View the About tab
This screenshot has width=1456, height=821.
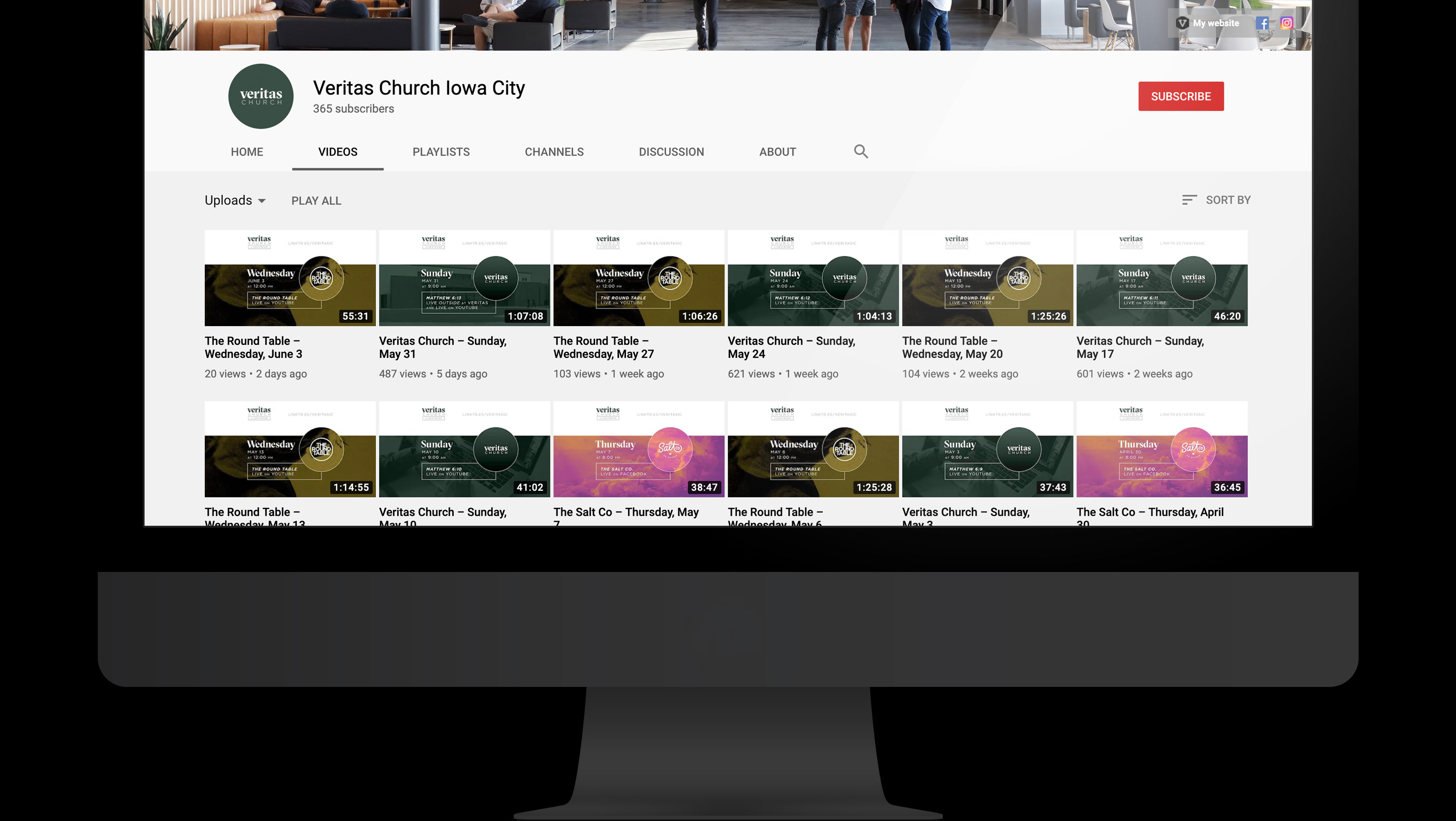click(777, 152)
